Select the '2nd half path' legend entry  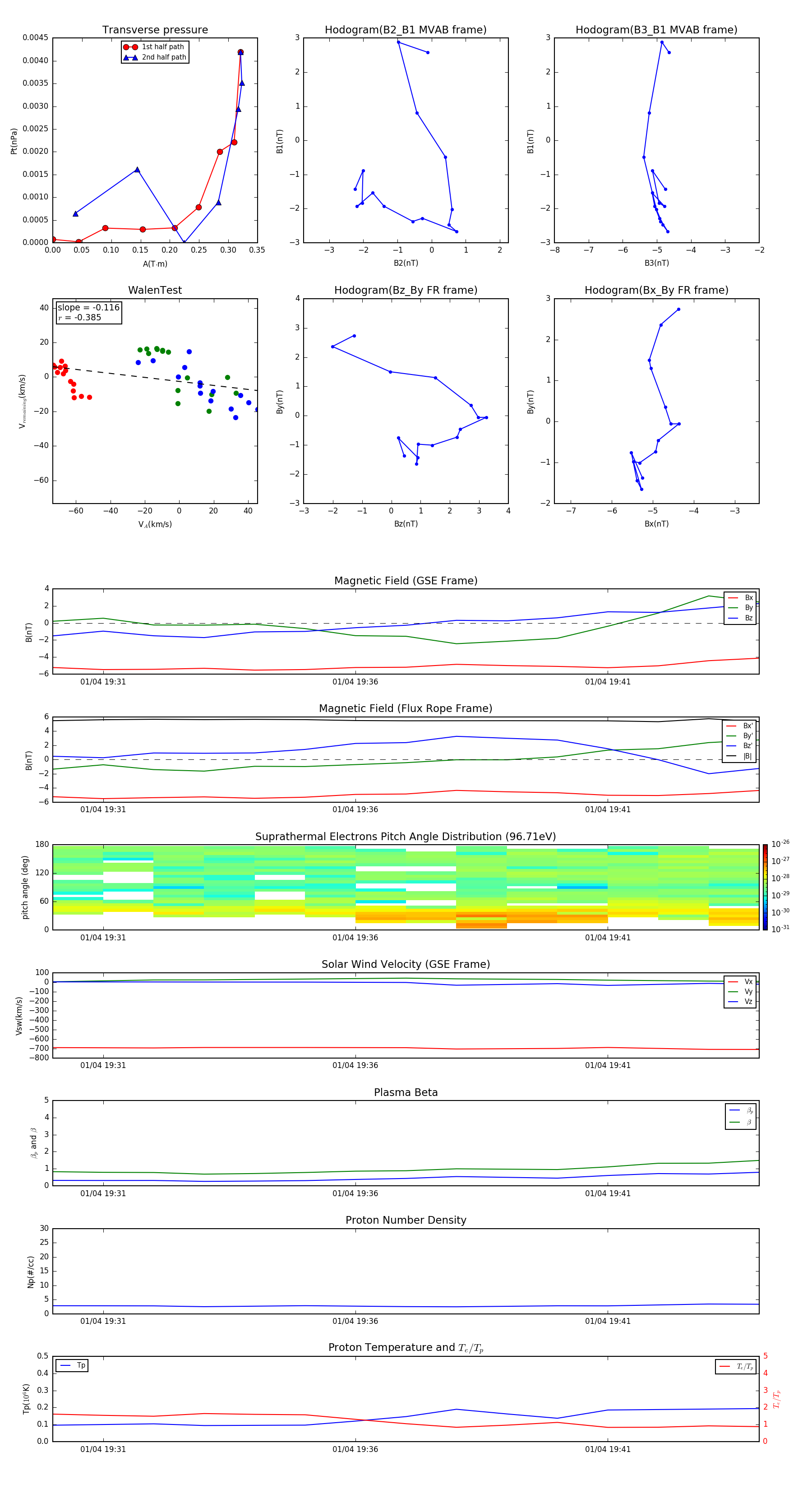[154, 57]
